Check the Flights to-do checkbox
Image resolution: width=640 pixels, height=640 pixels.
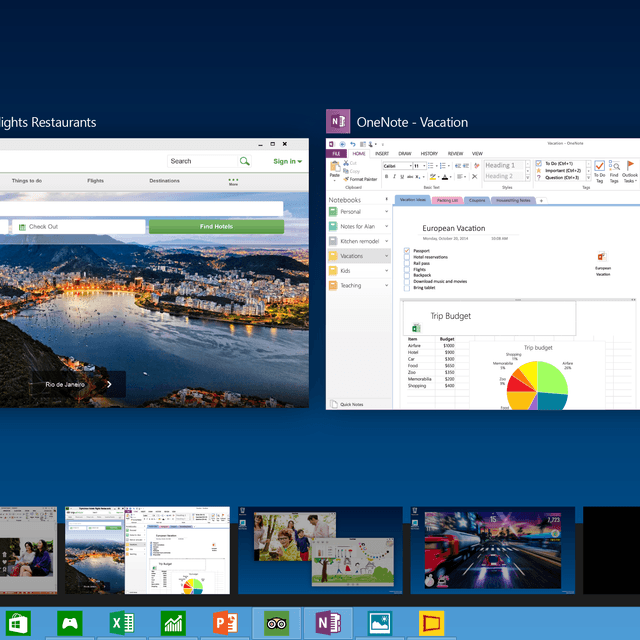[x=407, y=269]
